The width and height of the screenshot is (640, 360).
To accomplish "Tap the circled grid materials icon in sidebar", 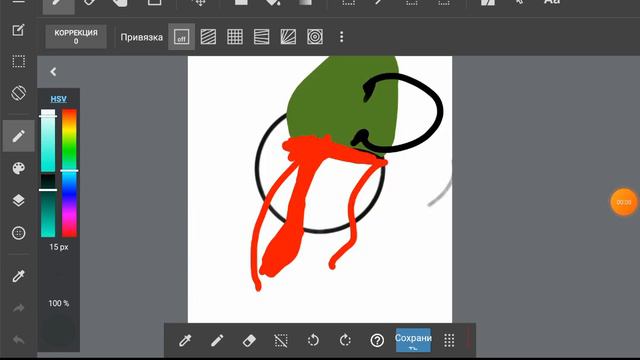I will click(18, 233).
